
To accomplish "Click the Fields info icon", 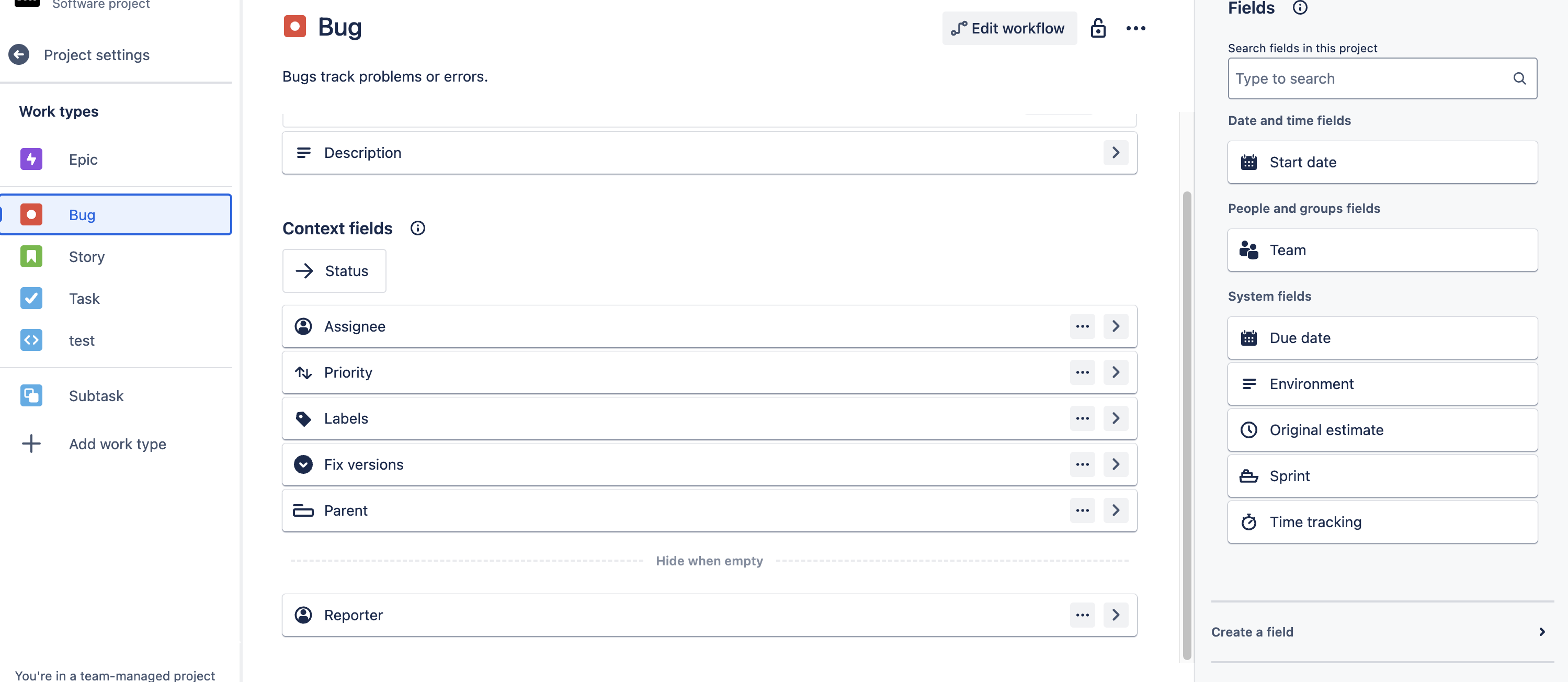I will tap(1300, 8).
